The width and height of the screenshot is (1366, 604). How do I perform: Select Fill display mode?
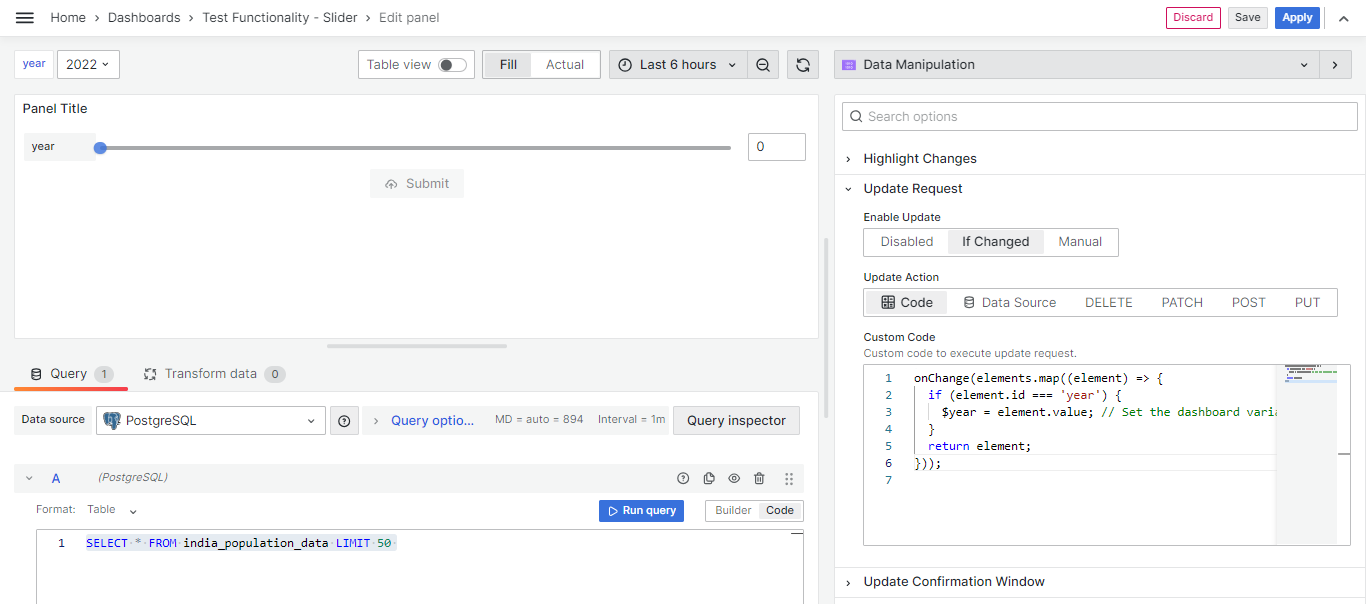(508, 65)
